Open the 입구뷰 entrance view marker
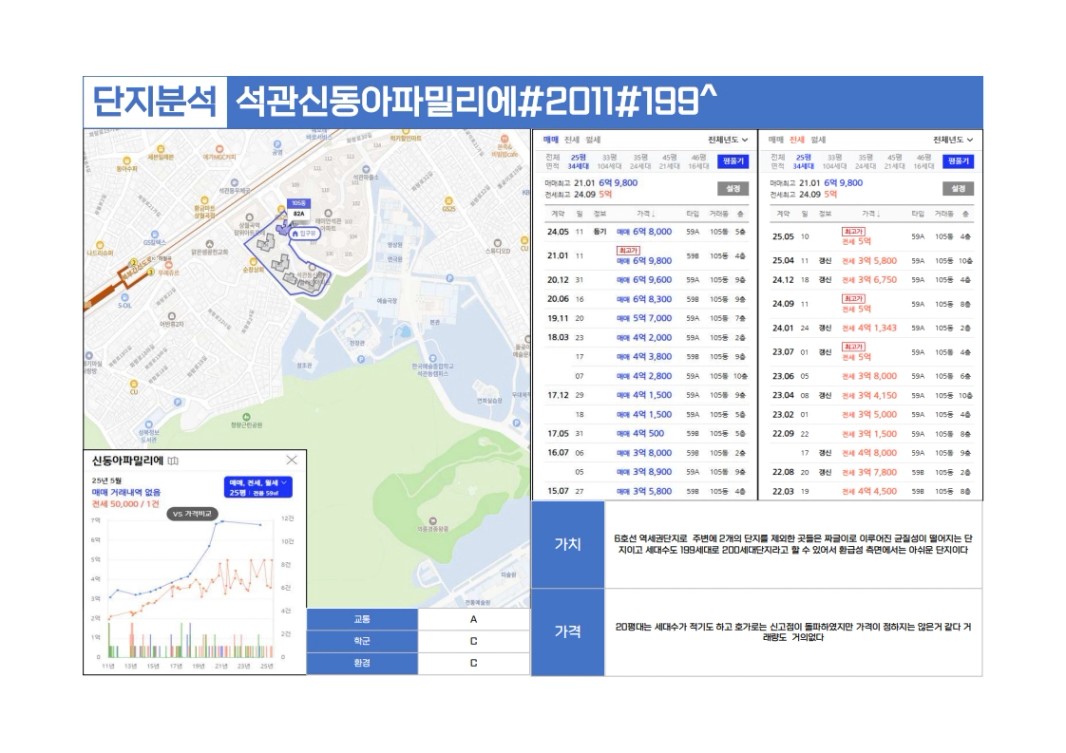1066x753 pixels. [x=303, y=233]
